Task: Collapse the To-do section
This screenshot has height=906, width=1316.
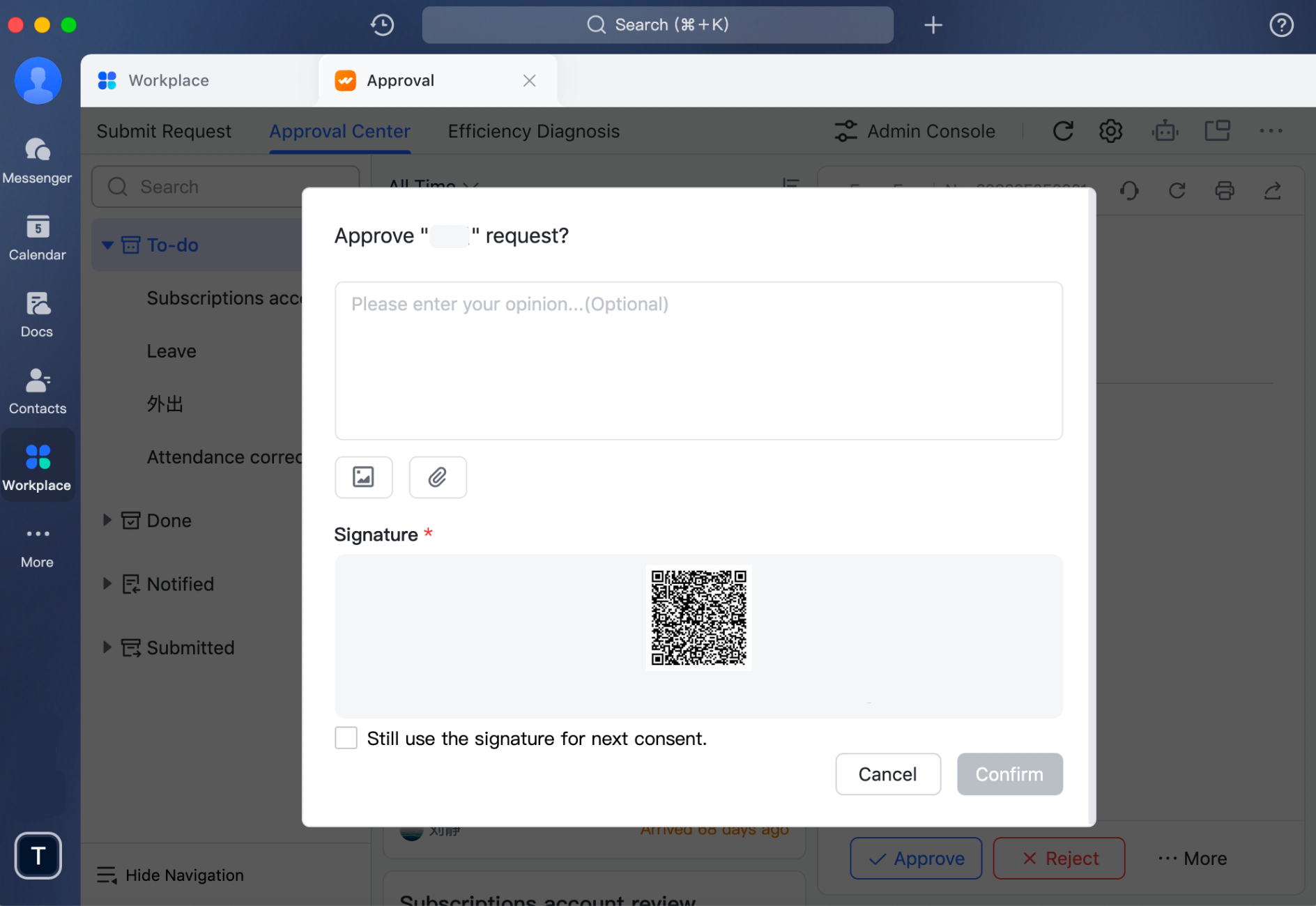Action: pos(107,245)
